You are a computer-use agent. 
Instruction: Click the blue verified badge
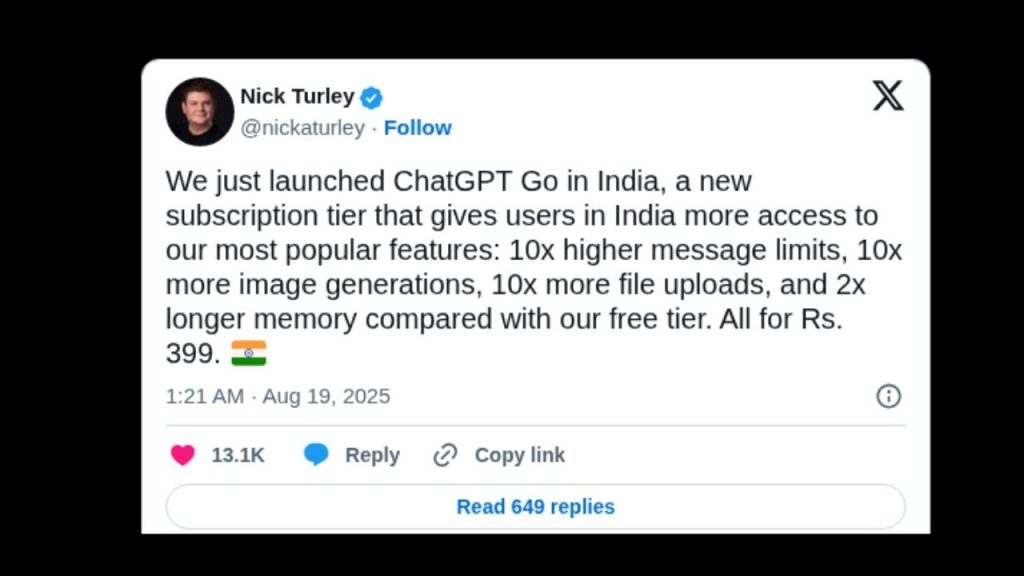pos(372,97)
